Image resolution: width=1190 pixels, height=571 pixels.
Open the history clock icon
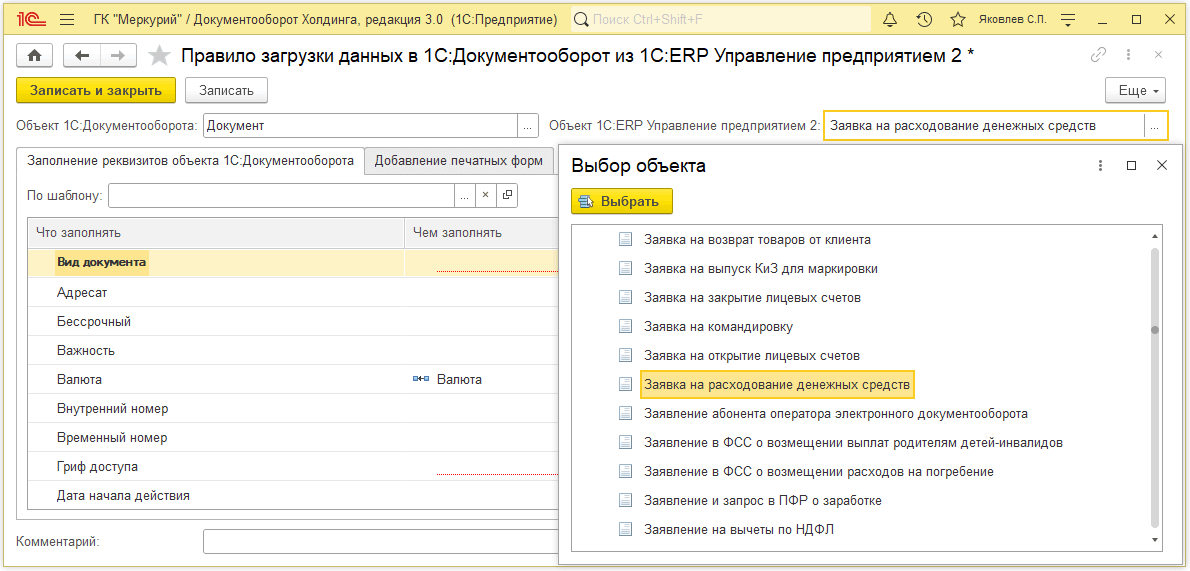point(924,20)
